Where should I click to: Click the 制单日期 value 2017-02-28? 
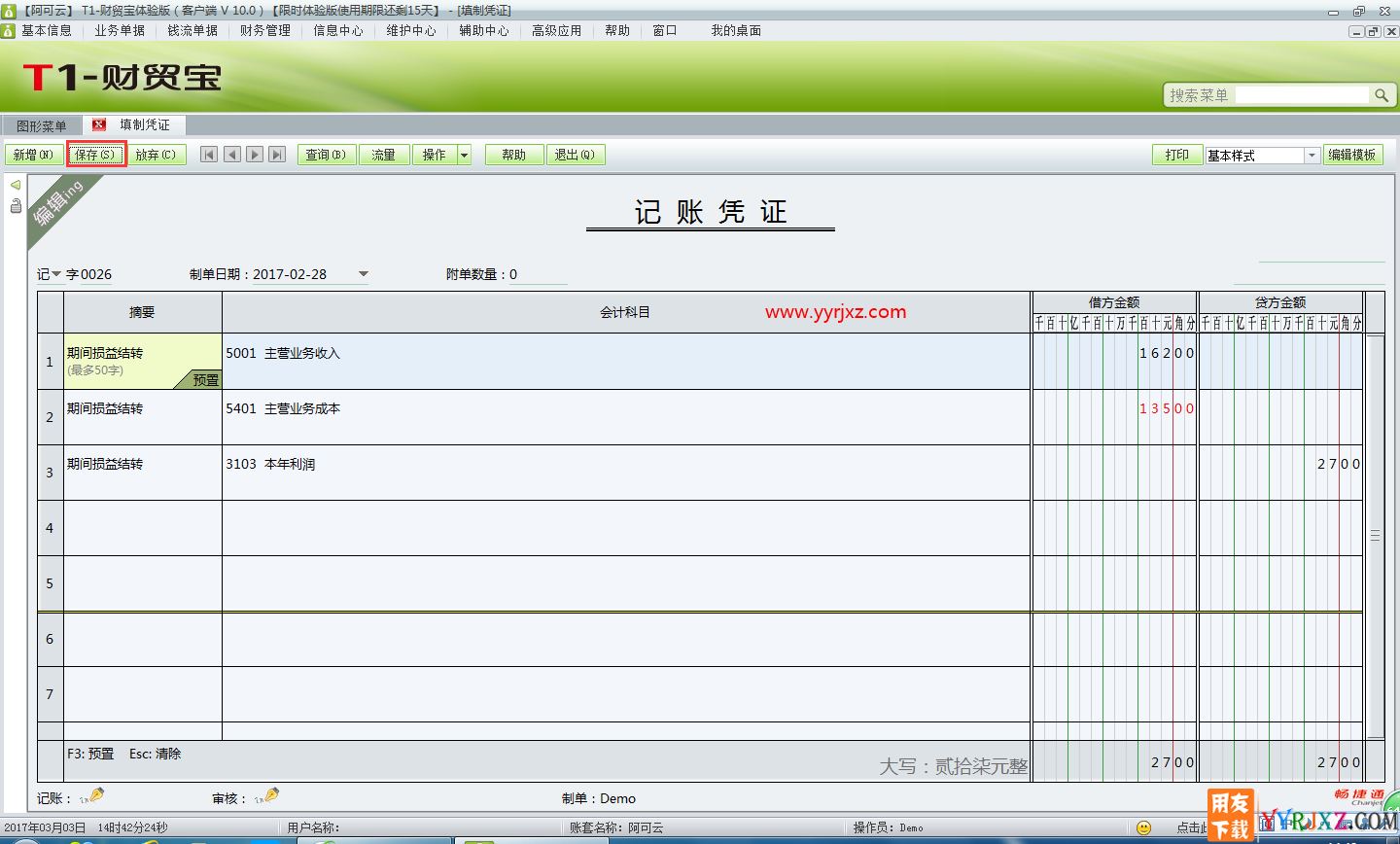coord(290,274)
